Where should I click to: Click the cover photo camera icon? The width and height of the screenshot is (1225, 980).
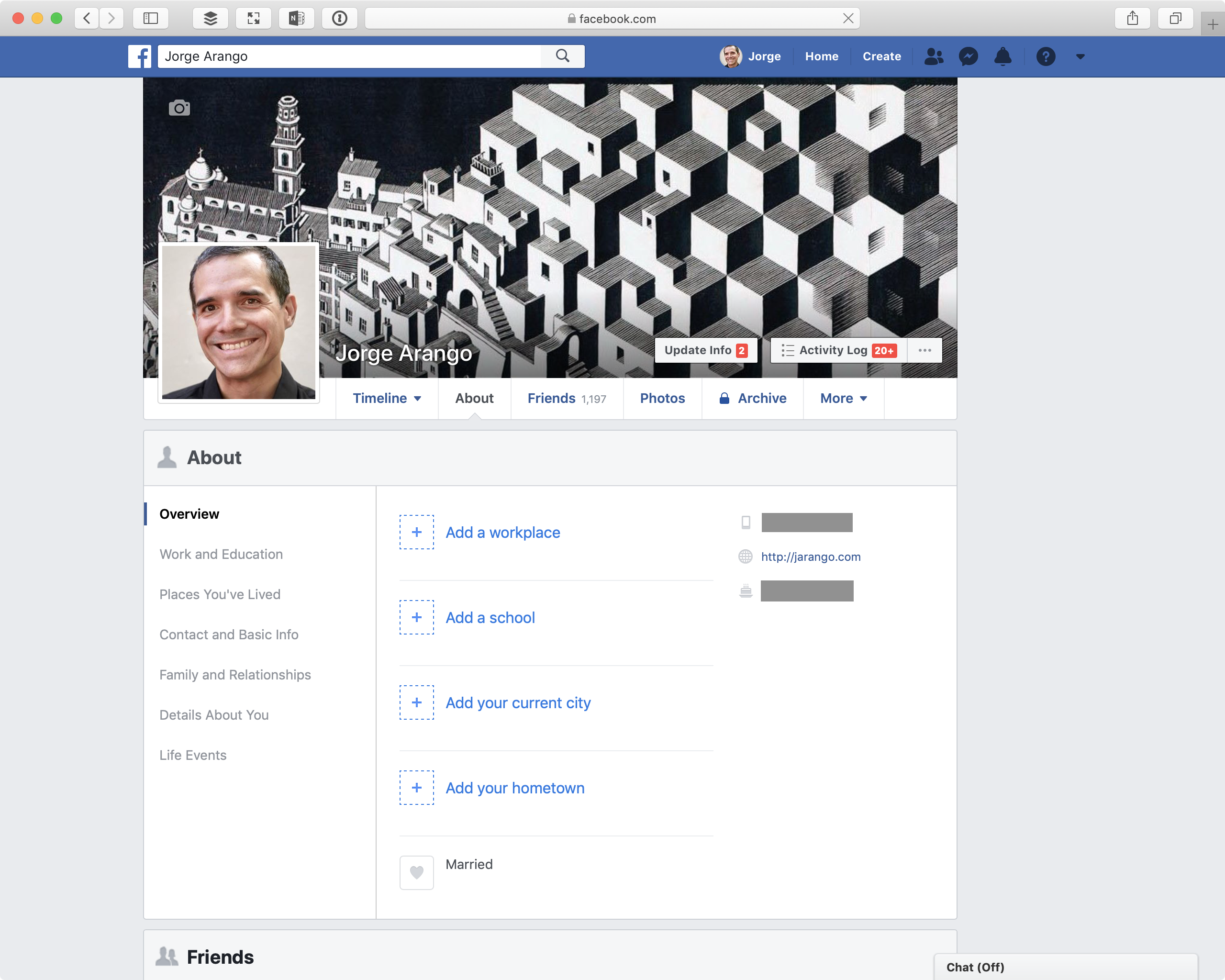179,108
